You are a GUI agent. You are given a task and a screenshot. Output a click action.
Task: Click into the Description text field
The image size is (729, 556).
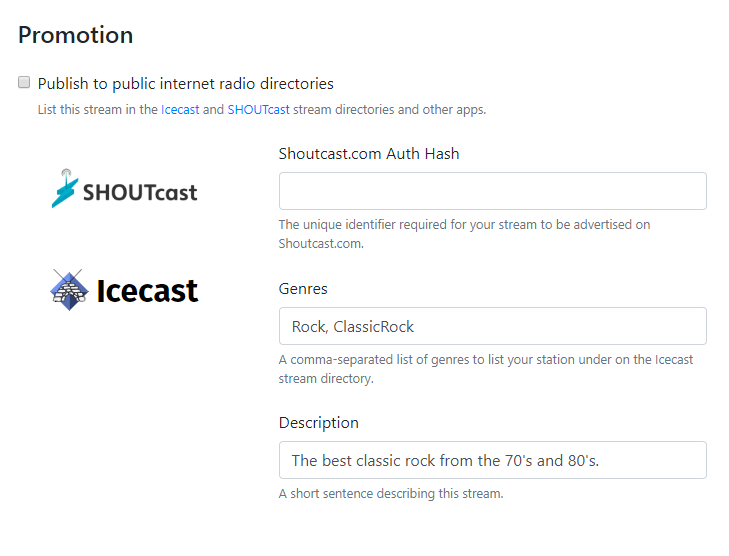point(493,460)
